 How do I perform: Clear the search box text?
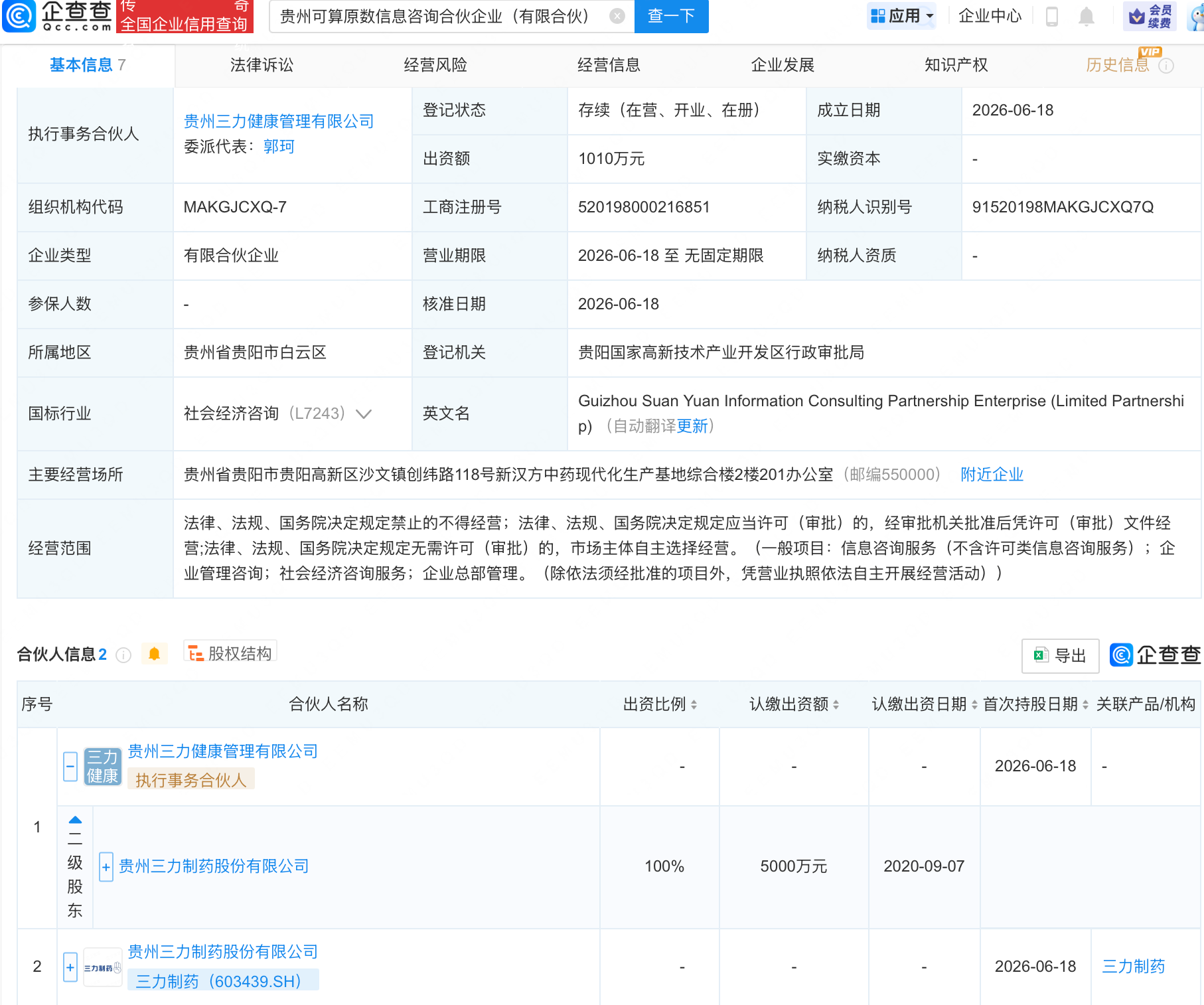(x=617, y=16)
